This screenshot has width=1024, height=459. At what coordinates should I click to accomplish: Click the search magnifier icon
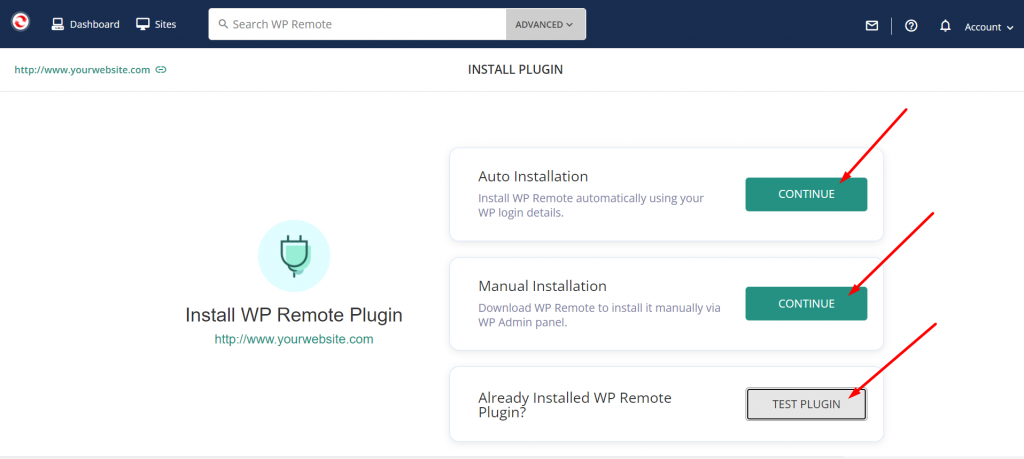(223, 24)
